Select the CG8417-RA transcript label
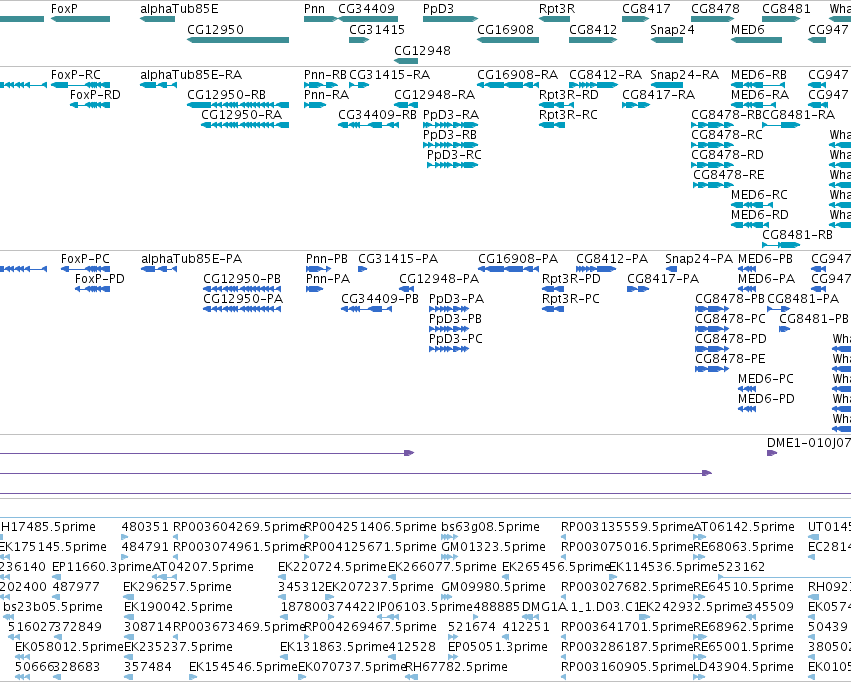 click(x=658, y=94)
